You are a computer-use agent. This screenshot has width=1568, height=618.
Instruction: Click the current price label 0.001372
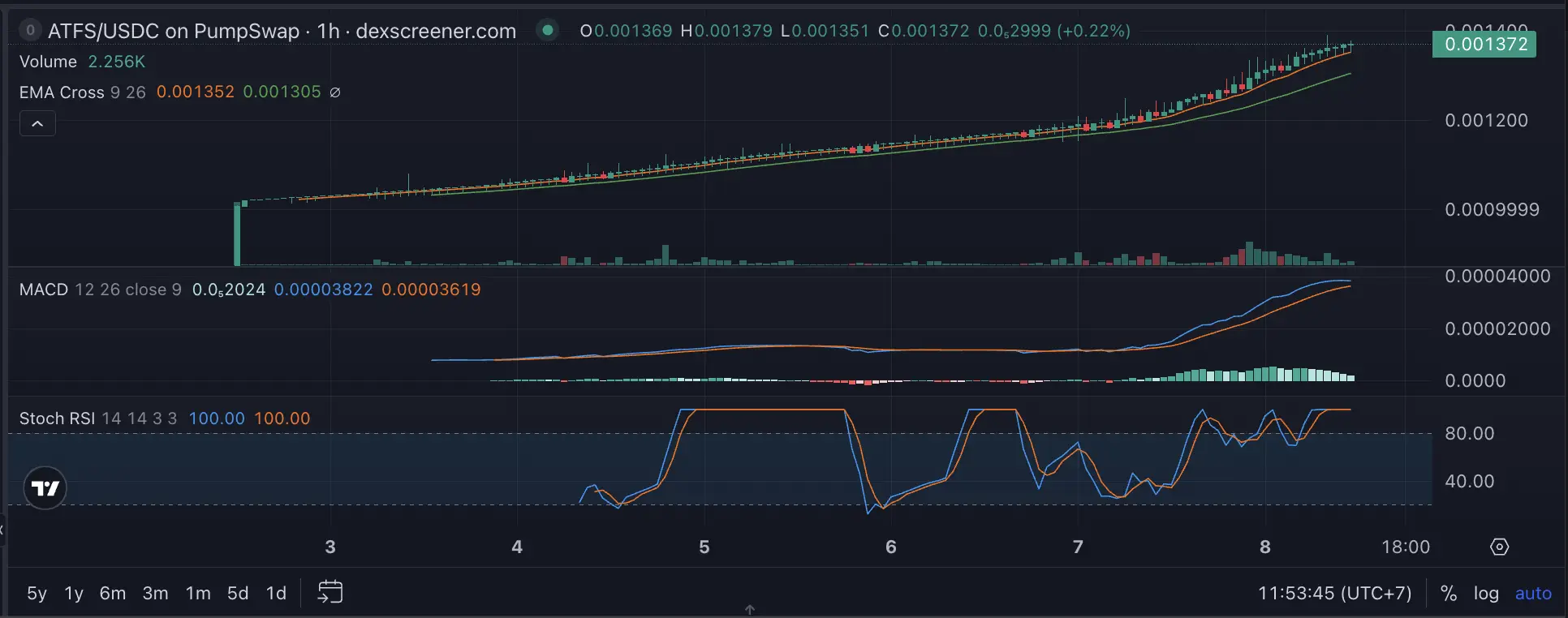pos(1484,44)
